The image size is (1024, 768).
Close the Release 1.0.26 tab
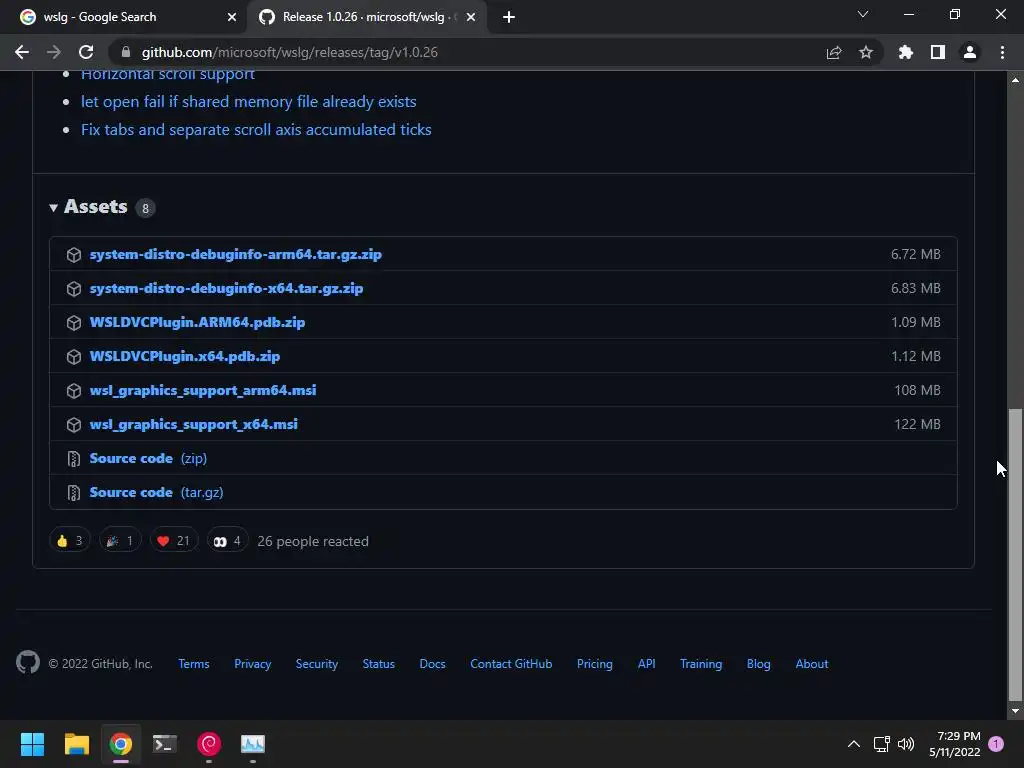pyautogui.click(x=471, y=17)
